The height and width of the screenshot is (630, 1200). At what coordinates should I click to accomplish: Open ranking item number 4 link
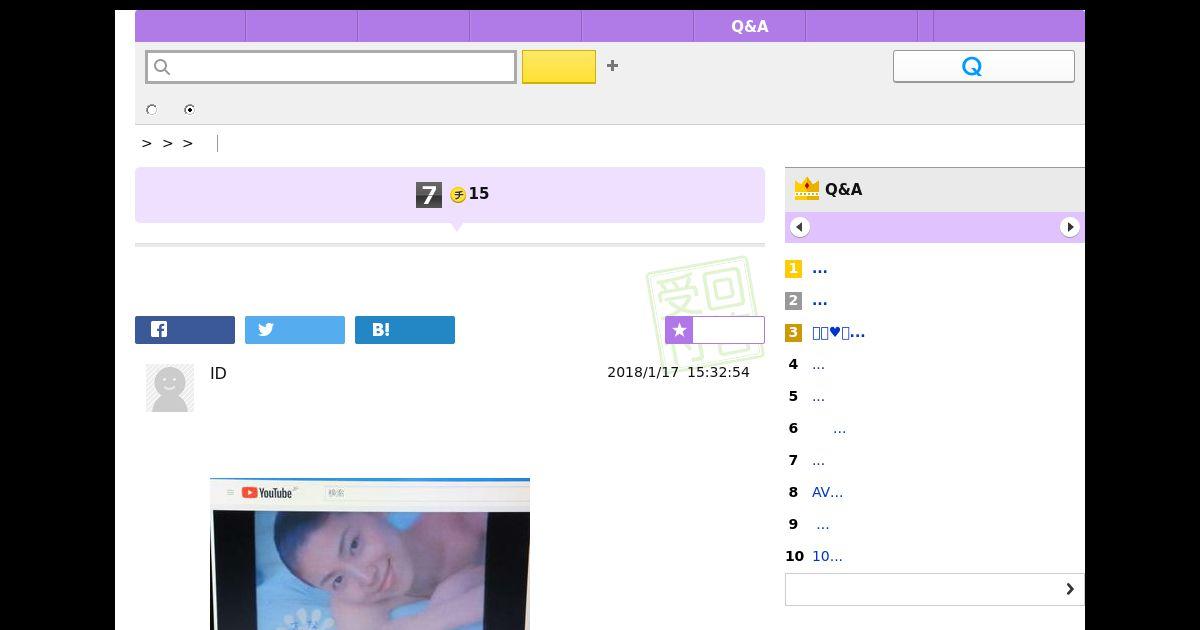pyautogui.click(x=818, y=365)
